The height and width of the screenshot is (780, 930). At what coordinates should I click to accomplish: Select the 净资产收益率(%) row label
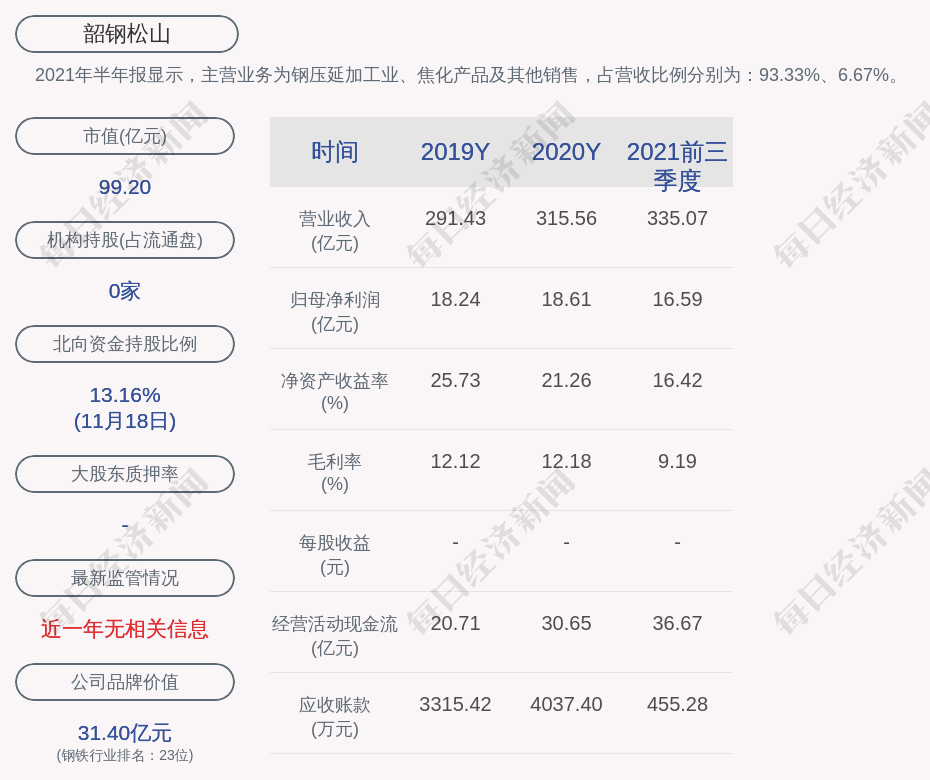tap(335, 391)
